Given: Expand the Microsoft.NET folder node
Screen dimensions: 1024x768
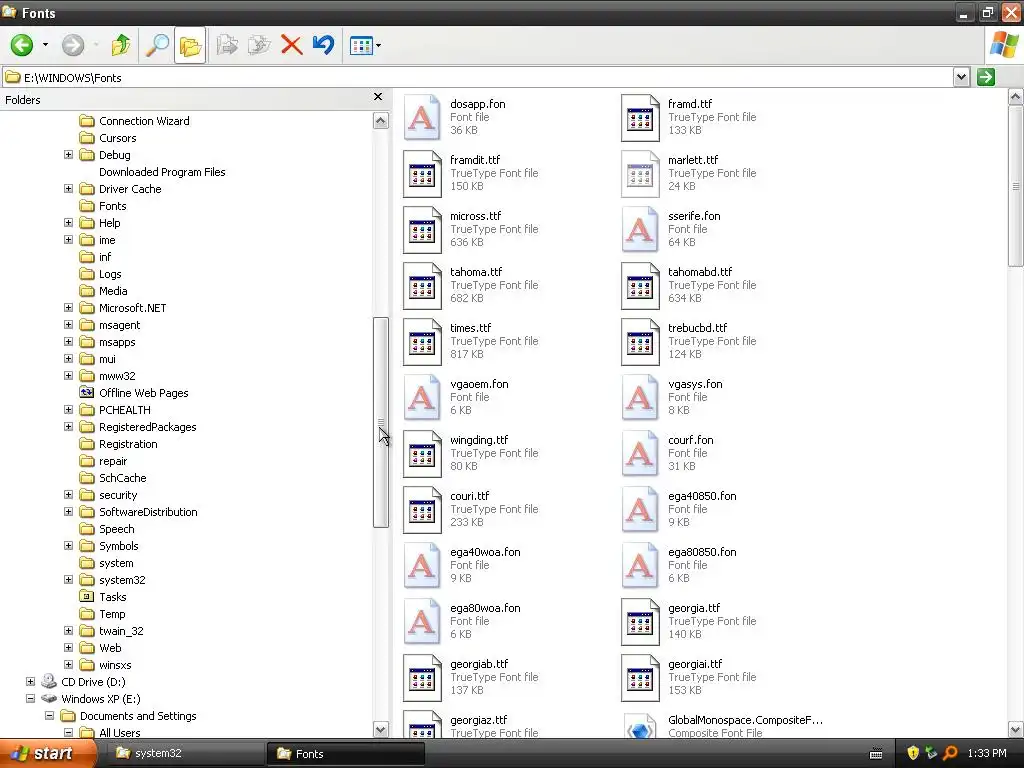Looking at the screenshot, I should 68,308.
